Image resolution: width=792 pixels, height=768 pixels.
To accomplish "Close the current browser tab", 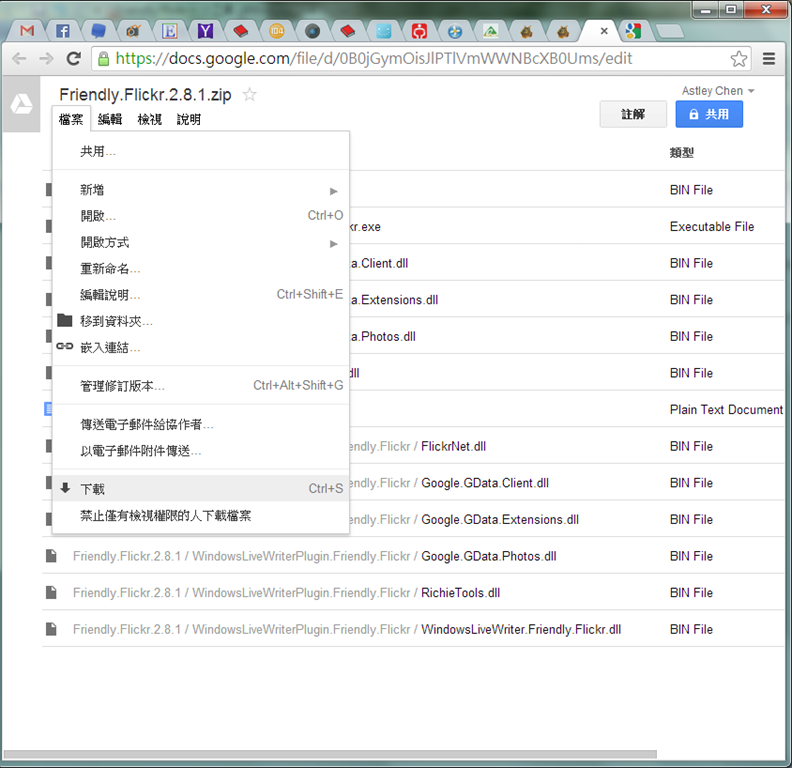I will 604,31.
